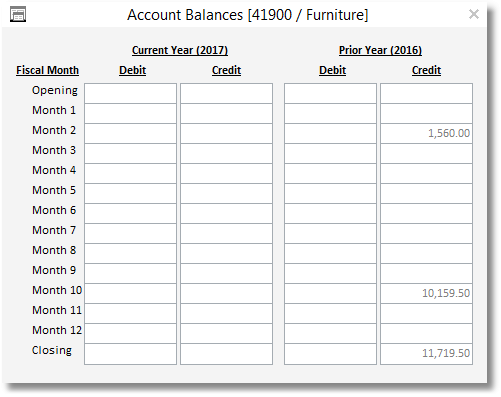Screen dimensions: 501x397
Task: Select the Month 9 Prior Year Debit field
Action: [330, 273]
